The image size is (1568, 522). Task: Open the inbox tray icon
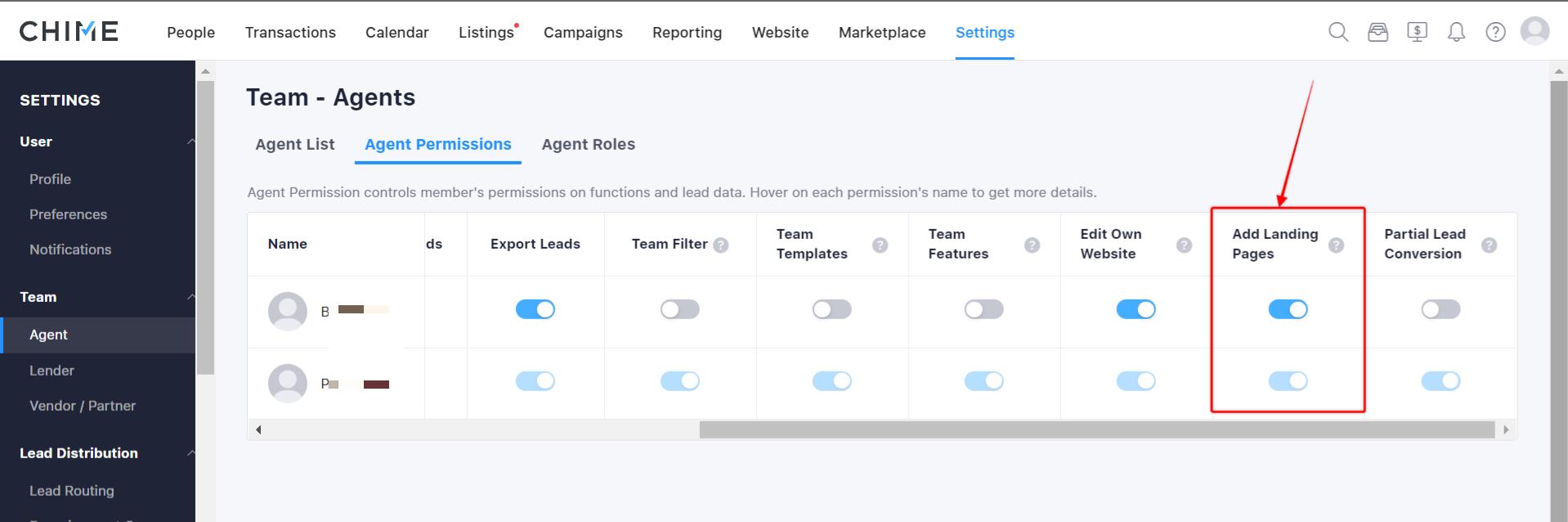tap(1378, 32)
